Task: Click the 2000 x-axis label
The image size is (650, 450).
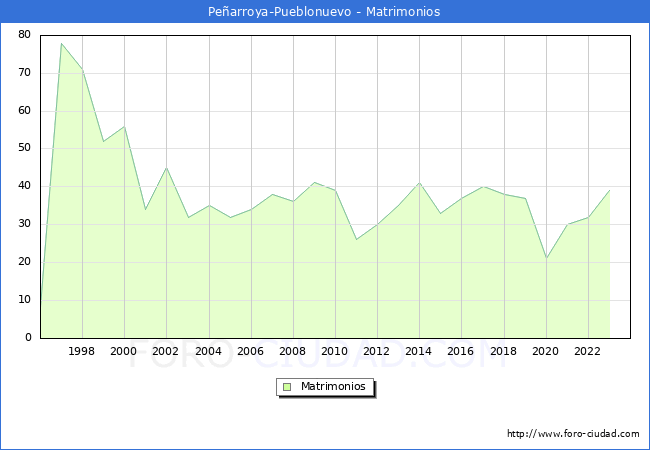Action: click(123, 351)
